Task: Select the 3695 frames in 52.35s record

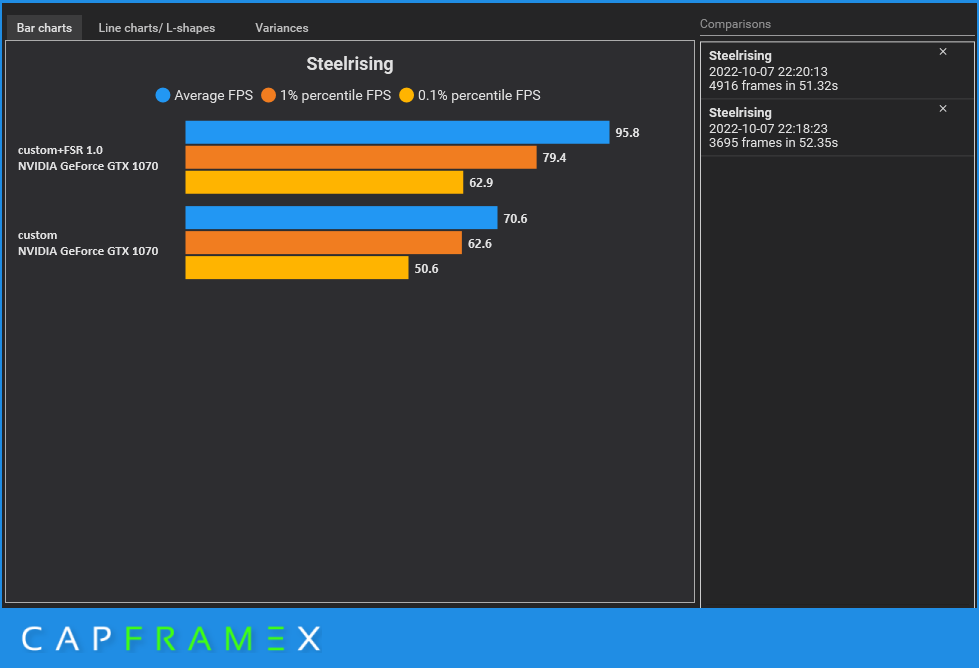Action: tap(837, 127)
